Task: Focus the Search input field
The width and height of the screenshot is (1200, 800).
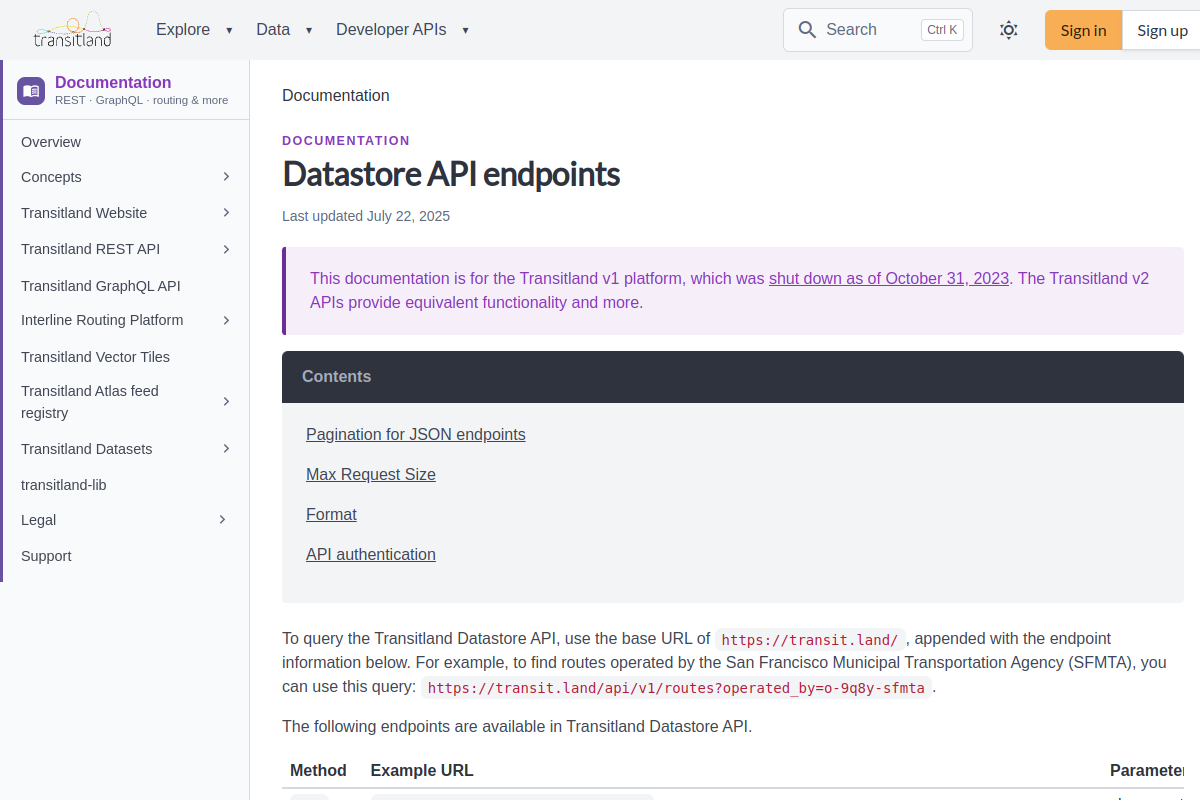Action: (x=878, y=30)
